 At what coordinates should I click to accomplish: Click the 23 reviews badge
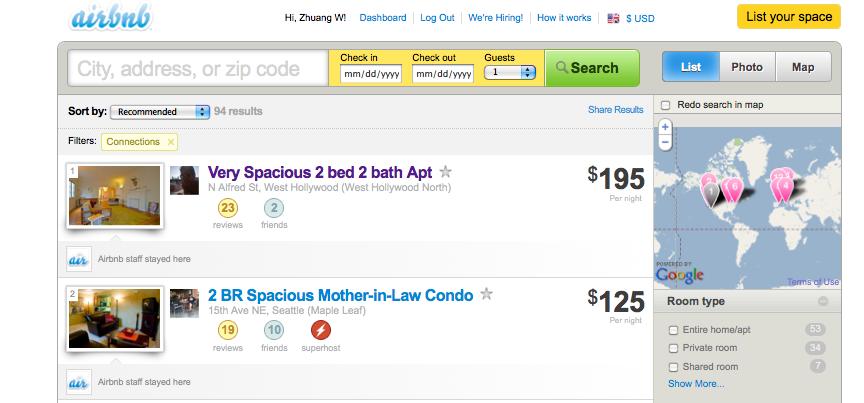tap(228, 208)
